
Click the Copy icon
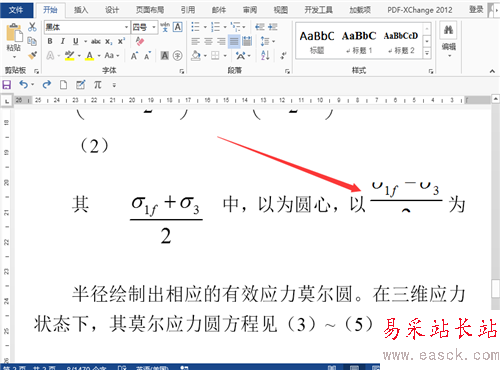click(x=32, y=41)
